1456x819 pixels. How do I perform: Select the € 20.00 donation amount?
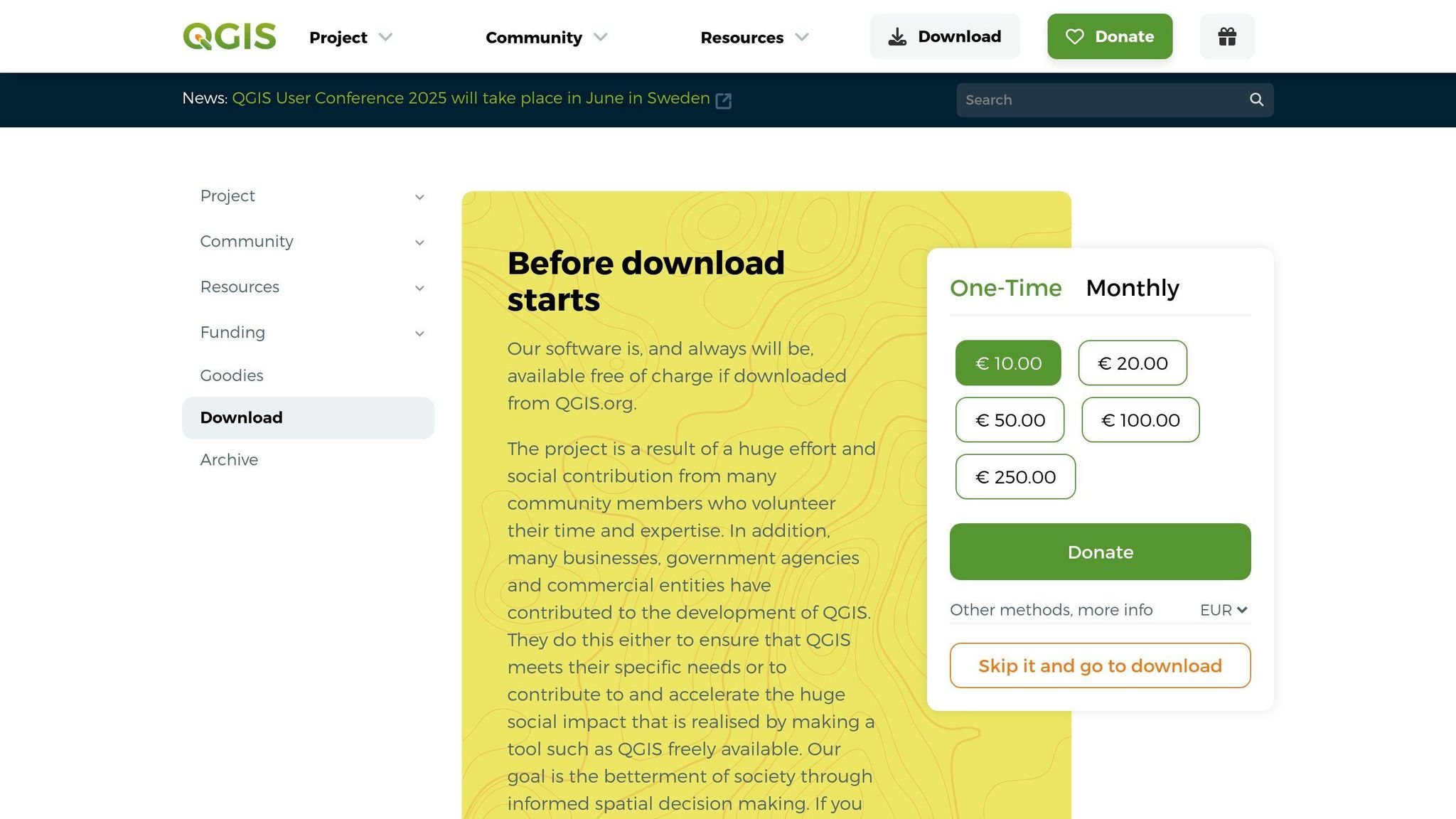pos(1133,363)
